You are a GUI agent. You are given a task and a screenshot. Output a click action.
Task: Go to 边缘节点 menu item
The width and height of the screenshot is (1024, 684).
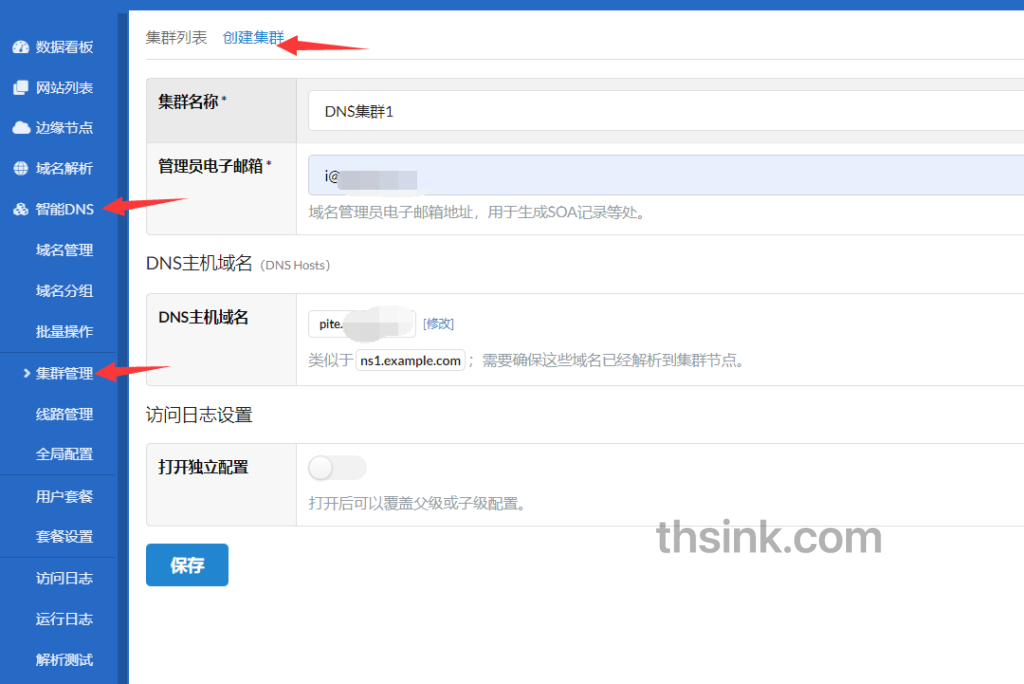(x=64, y=127)
